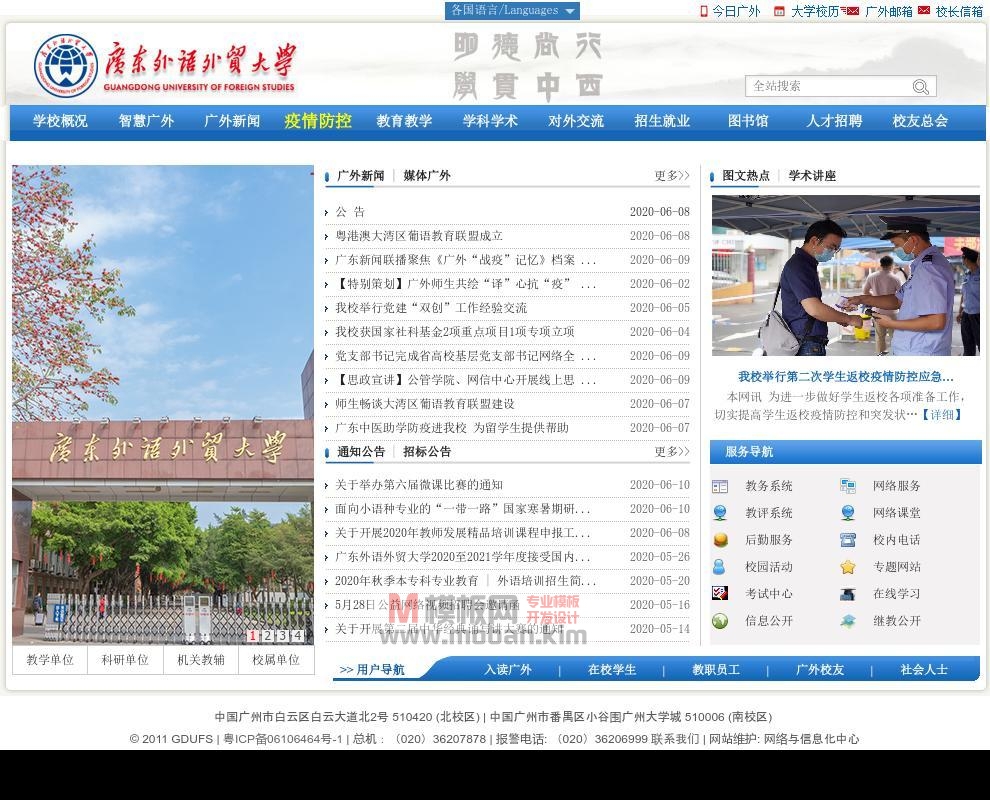The height and width of the screenshot is (800, 990).
Task: Open 教育教学 menu item
Action: [404, 121]
